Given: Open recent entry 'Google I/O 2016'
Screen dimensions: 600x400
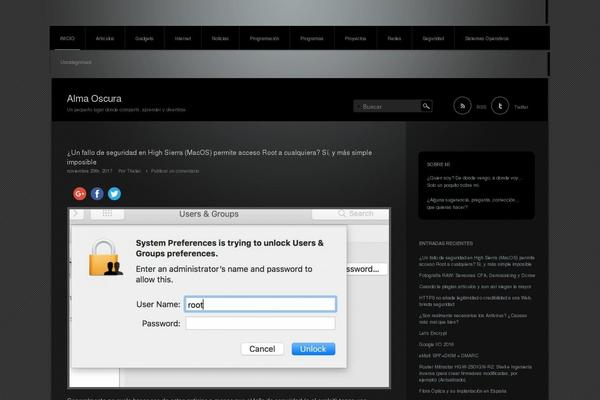Looking at the screenshot, I should [436, 344].
